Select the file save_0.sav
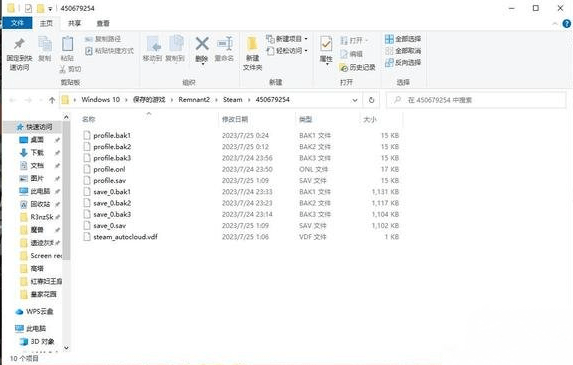 click(x=109, y=226)
